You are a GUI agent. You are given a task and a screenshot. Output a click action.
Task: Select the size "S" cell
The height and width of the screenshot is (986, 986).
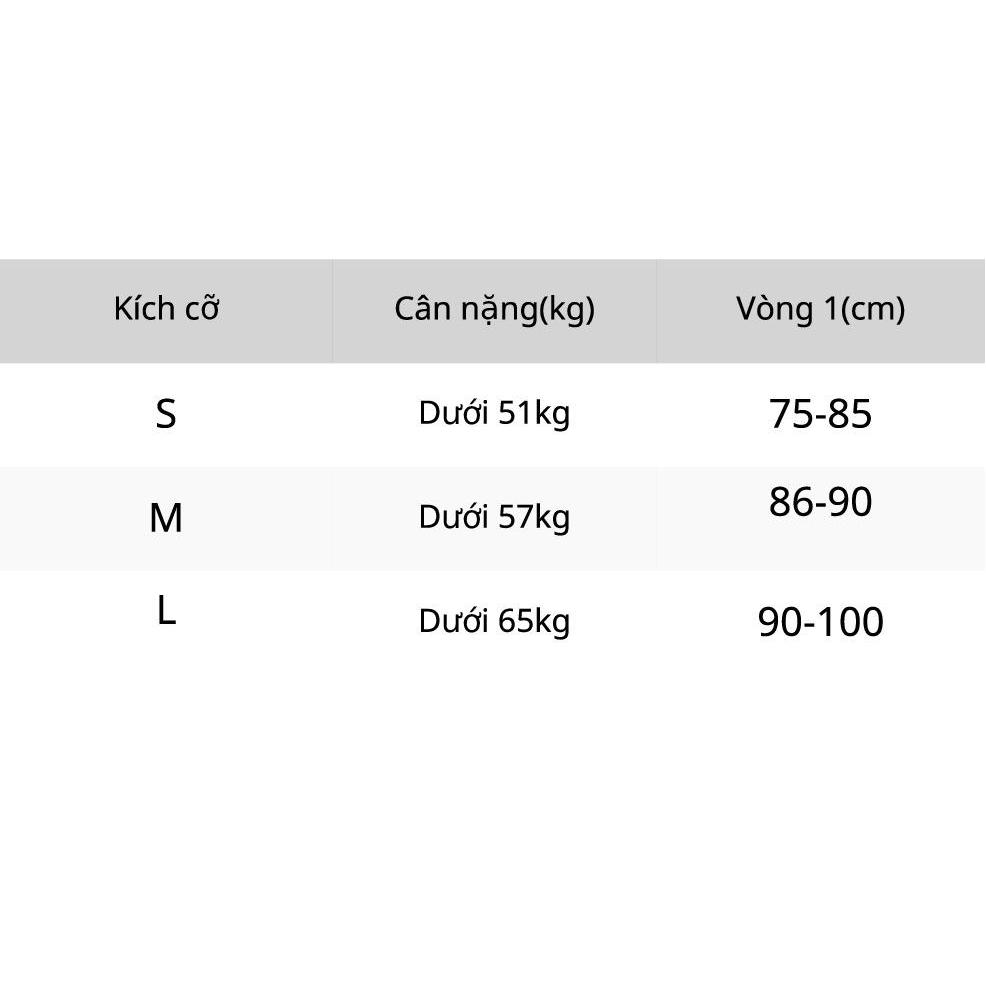(166, 414)
